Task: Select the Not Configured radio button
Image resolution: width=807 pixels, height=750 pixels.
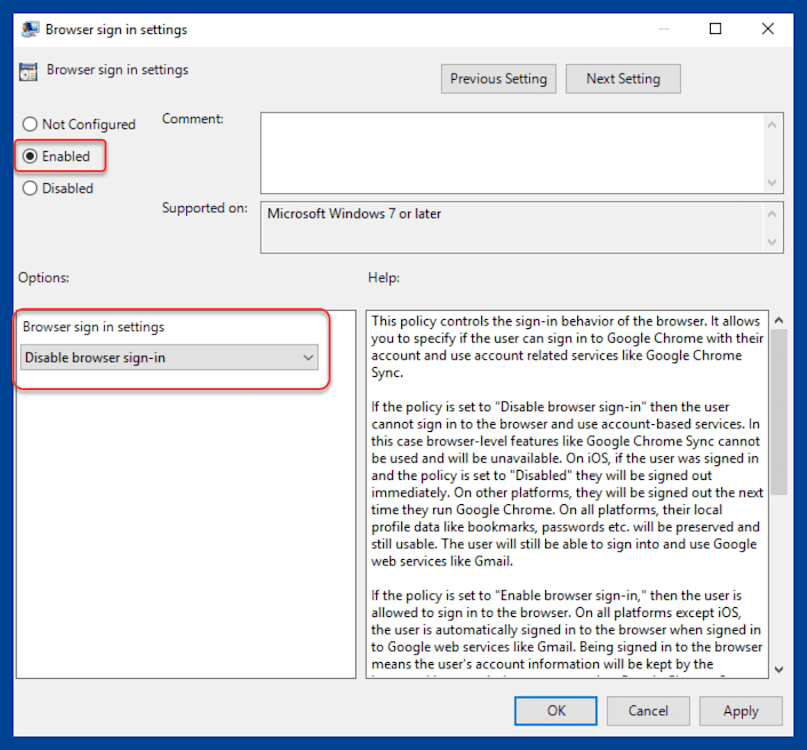Action: pos(29,124)
